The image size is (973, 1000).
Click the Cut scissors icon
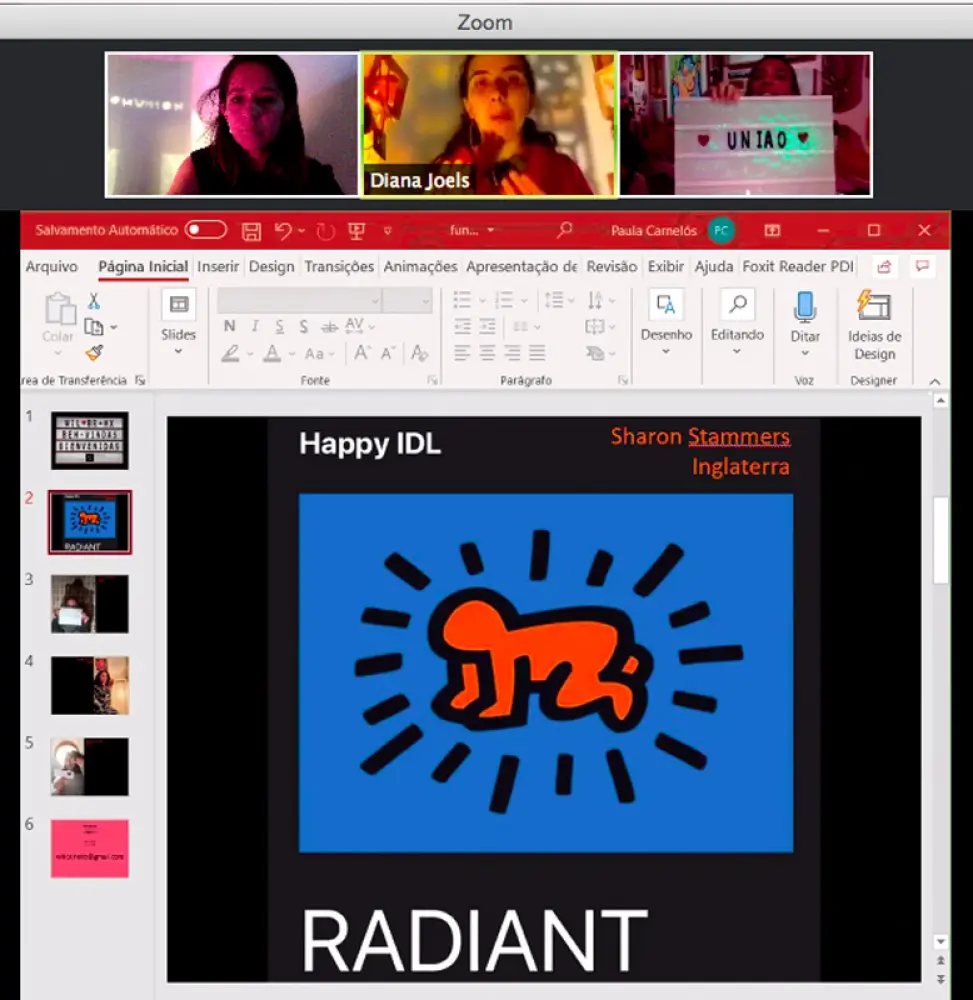pos(94,301)
